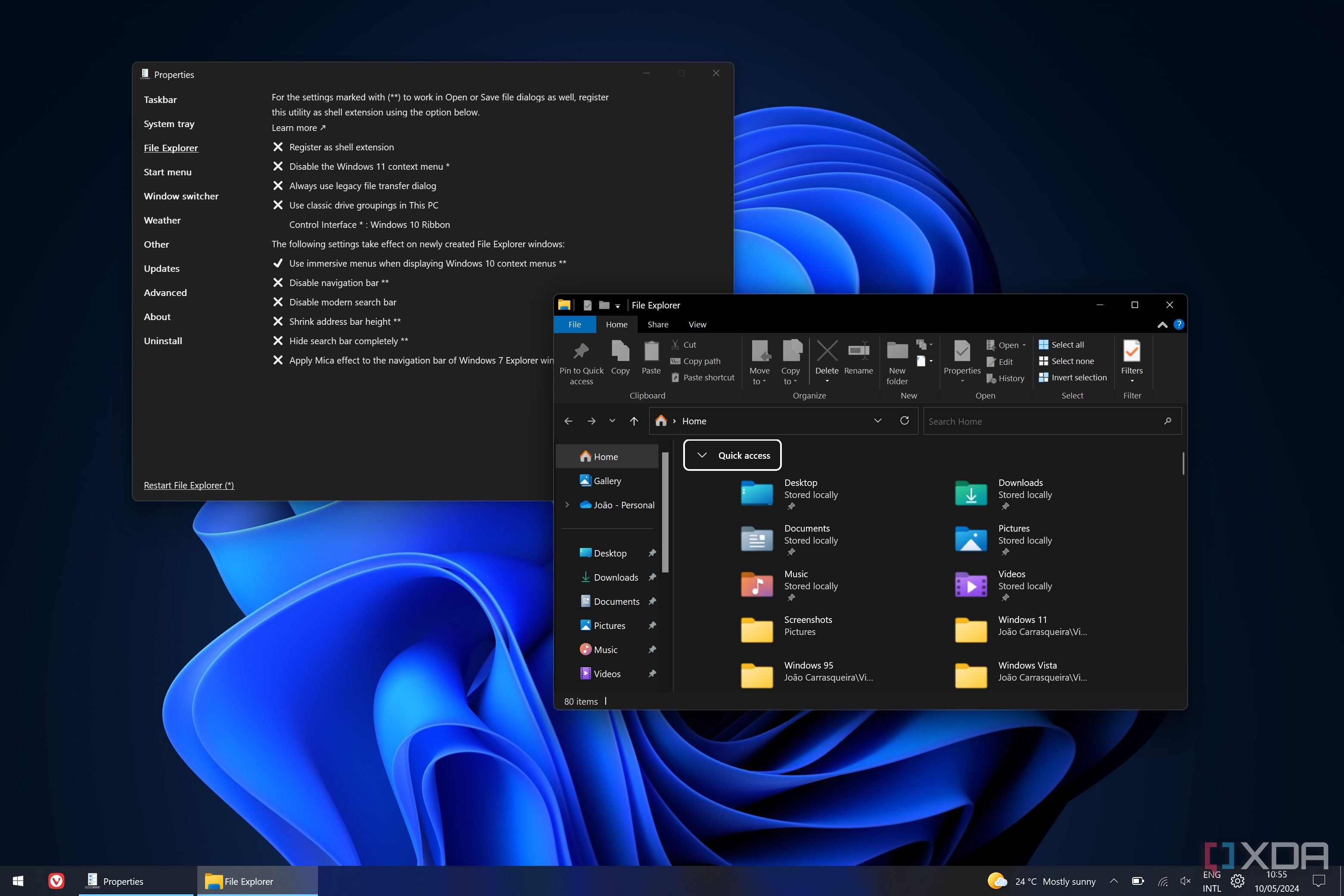
Task: Click the Filters icon in the ribbon
Action: tap(1132, 352)
